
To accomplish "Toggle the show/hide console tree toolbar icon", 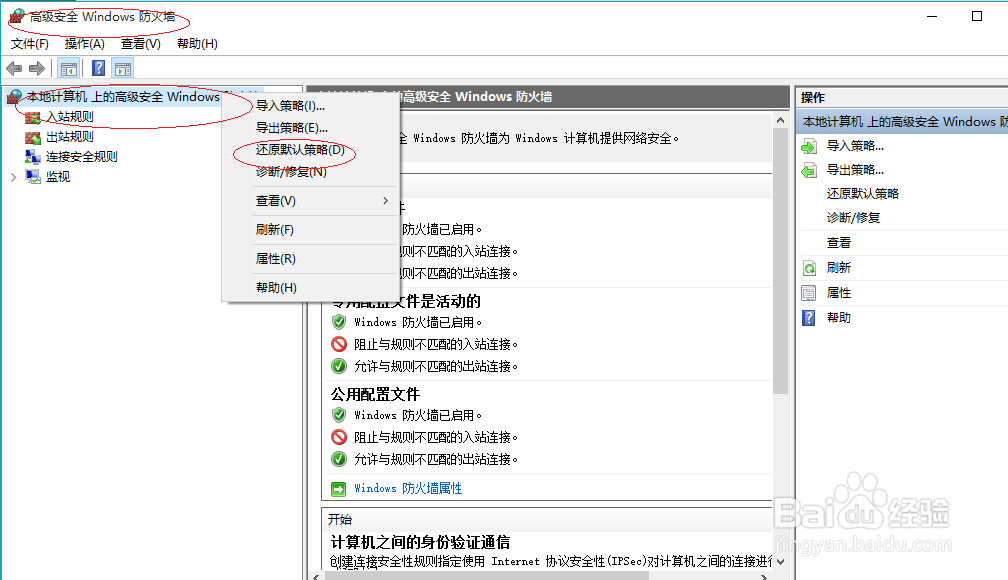I will [x=69, y=68].
